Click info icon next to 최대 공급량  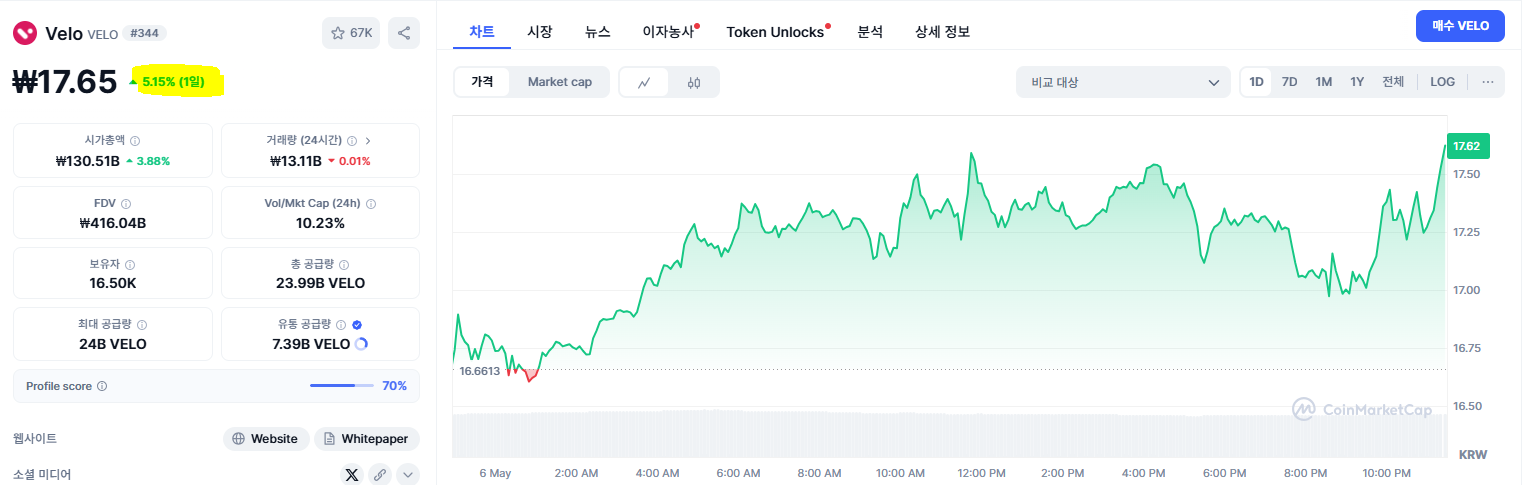[141, 325]
